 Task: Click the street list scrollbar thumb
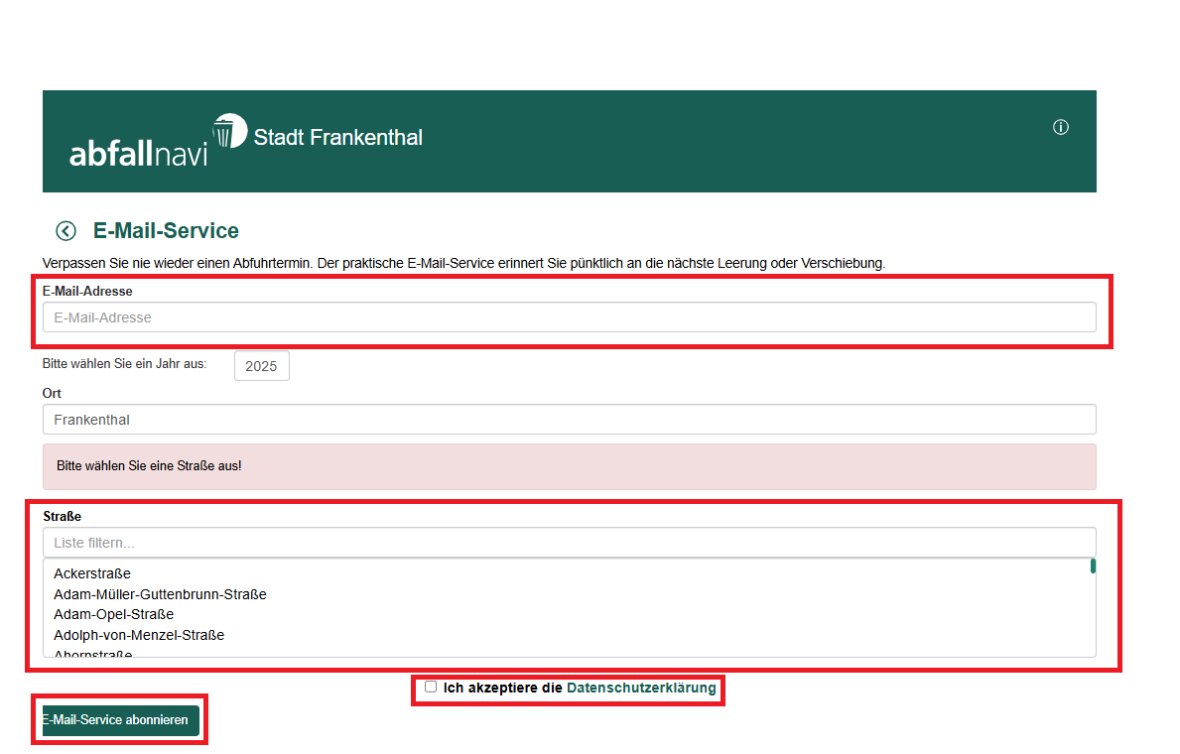(1092, 566)
